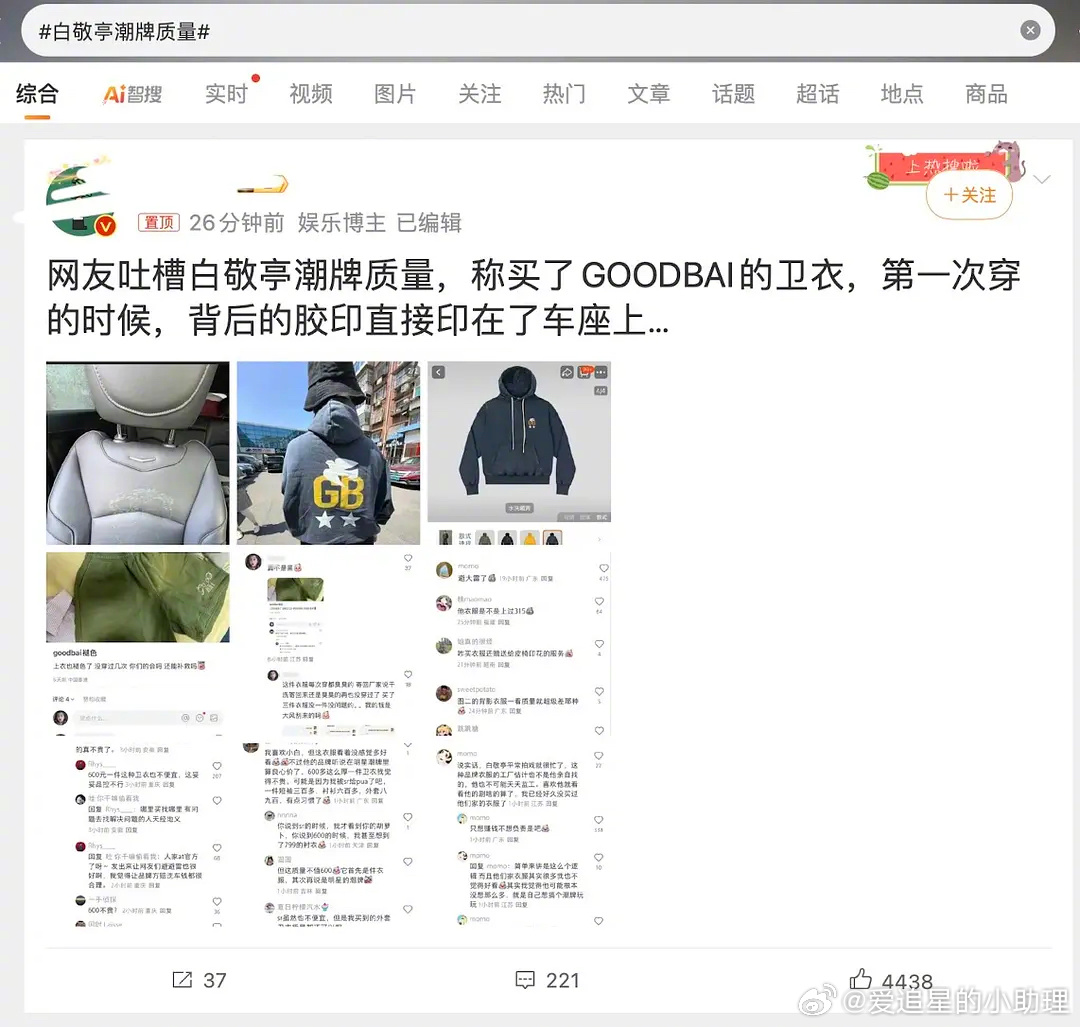
Task: Select the 图片 tab
Action: pyautogui.click(x=395, y=94)
